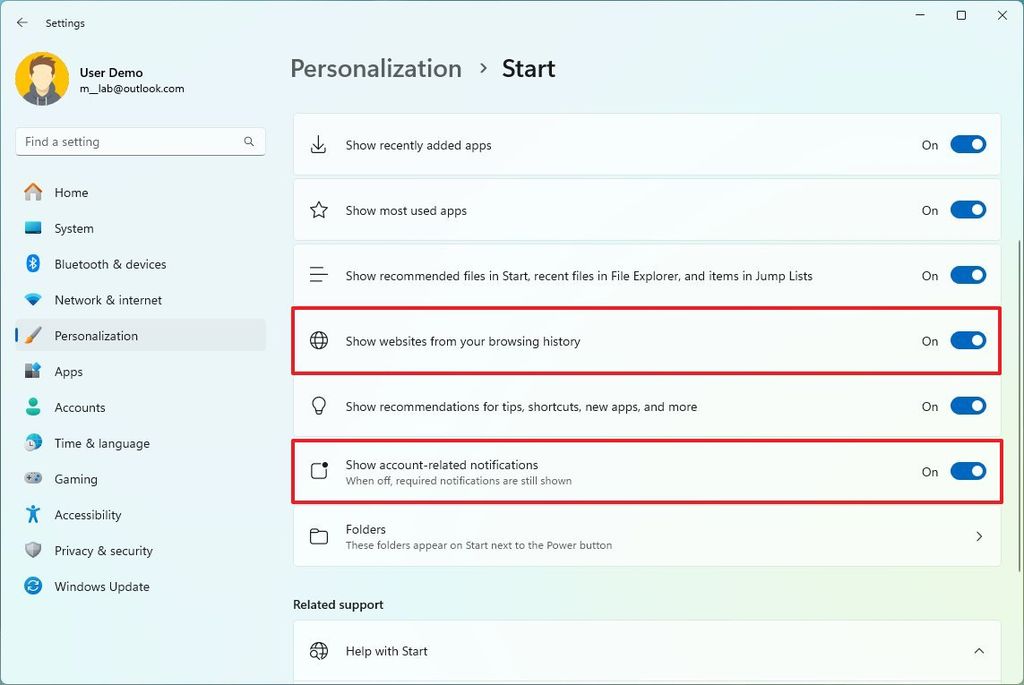Disable Show websites from your browsing history
Screen dimensions: 1024x685
coord(966,340)
